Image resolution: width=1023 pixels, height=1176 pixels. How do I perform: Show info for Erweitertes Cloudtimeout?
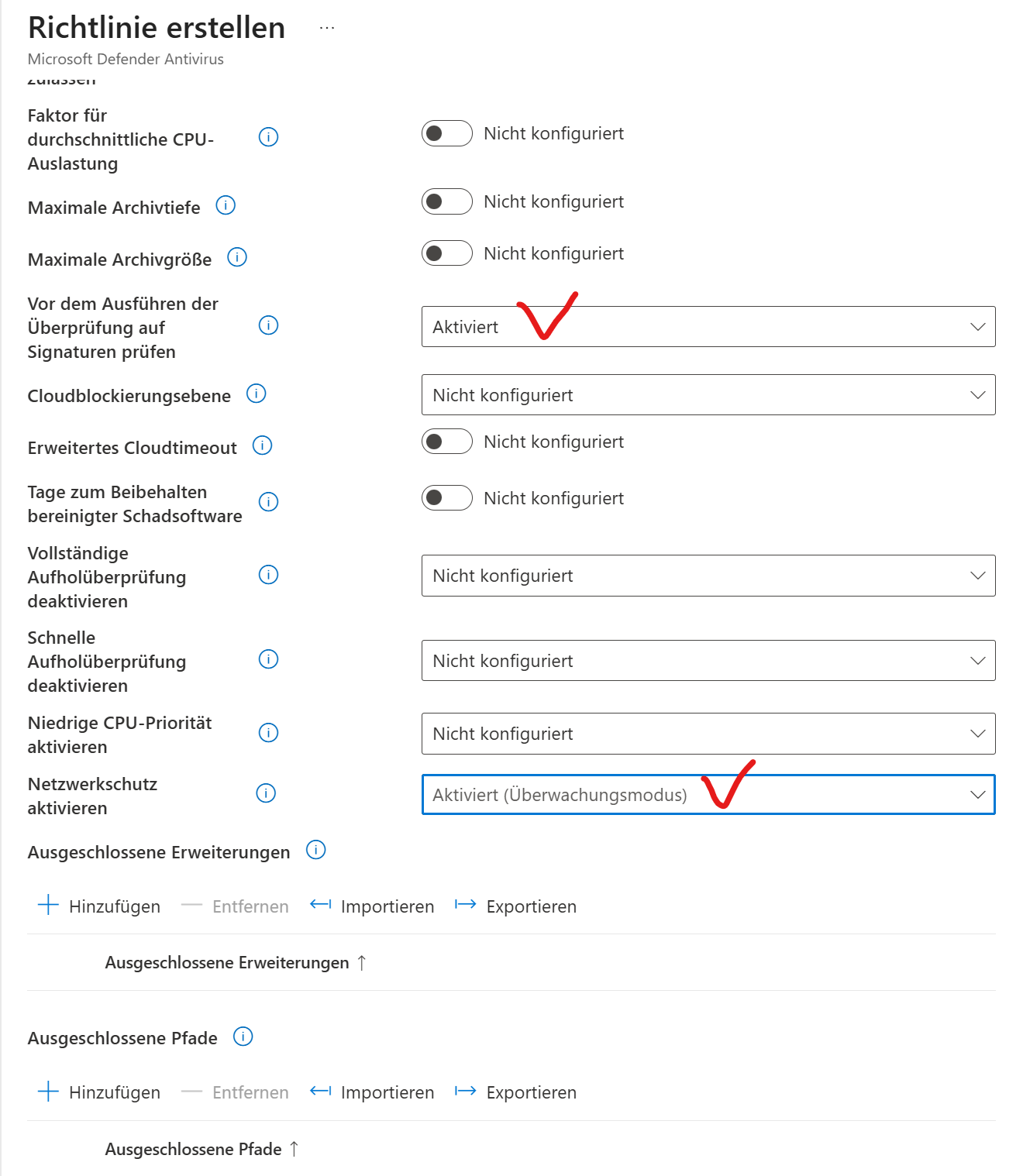[263, 445]
